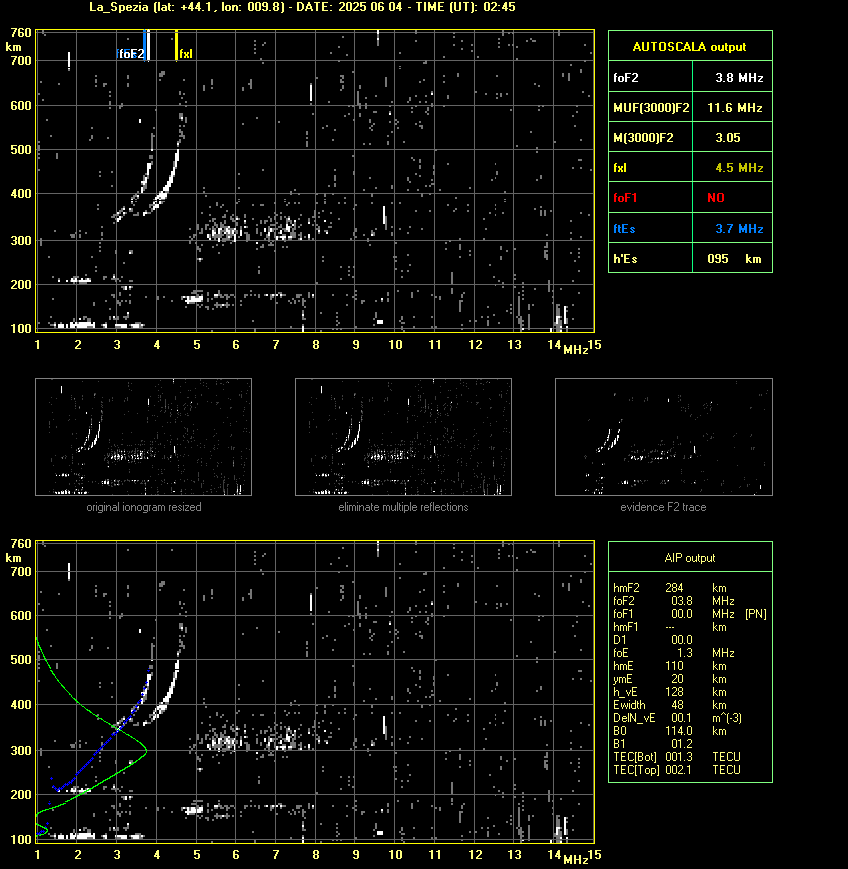
Task: Click the h_vE value '128' in AIP output
Action: (x=674, y=692)
